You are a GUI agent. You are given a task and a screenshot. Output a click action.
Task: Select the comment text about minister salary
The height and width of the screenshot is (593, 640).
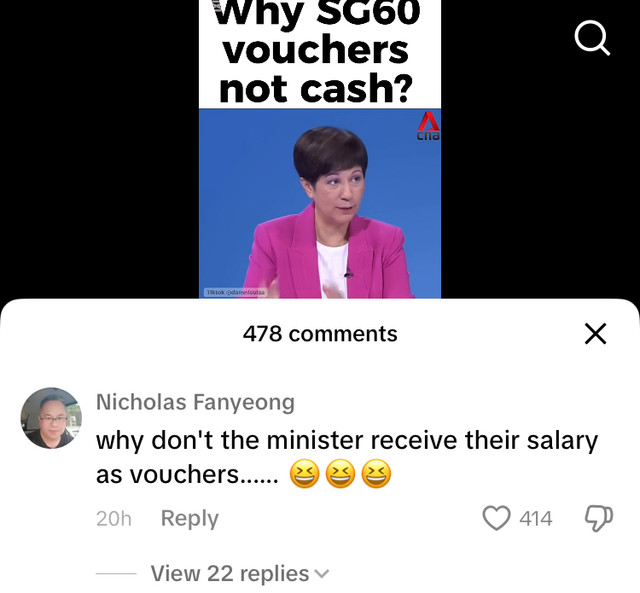pos(347,458)
